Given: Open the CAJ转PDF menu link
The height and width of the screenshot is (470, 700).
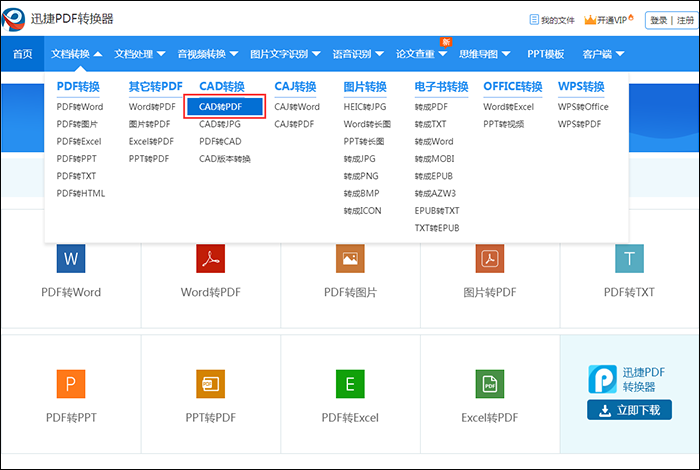Looking at the screenshot, I should coord(294,124).
